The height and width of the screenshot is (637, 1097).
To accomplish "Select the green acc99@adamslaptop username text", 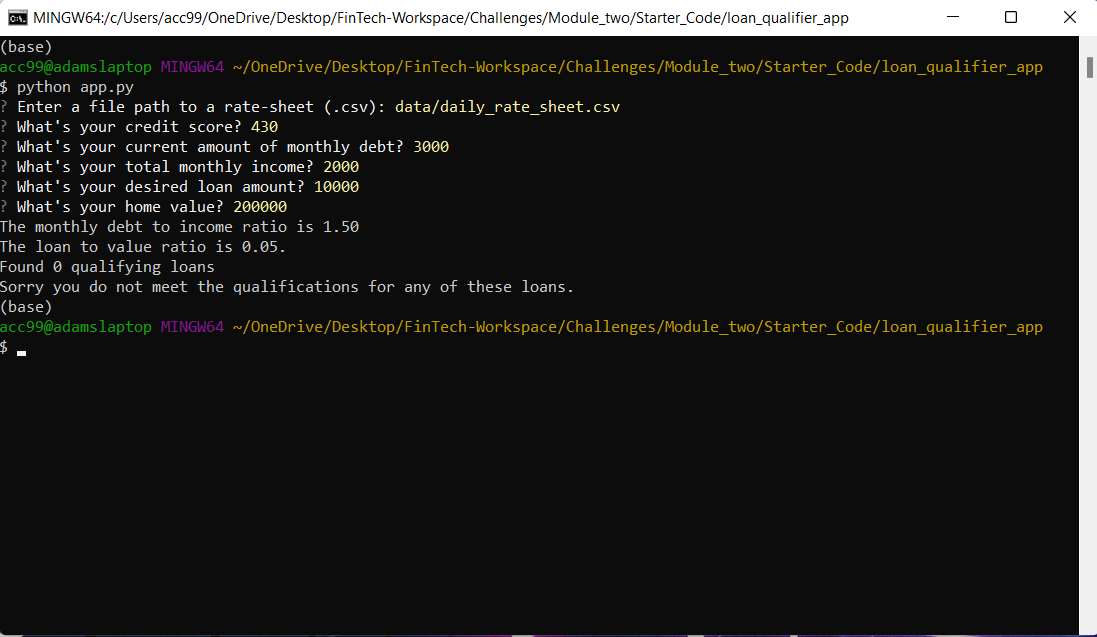I will (x=76, y=326).
